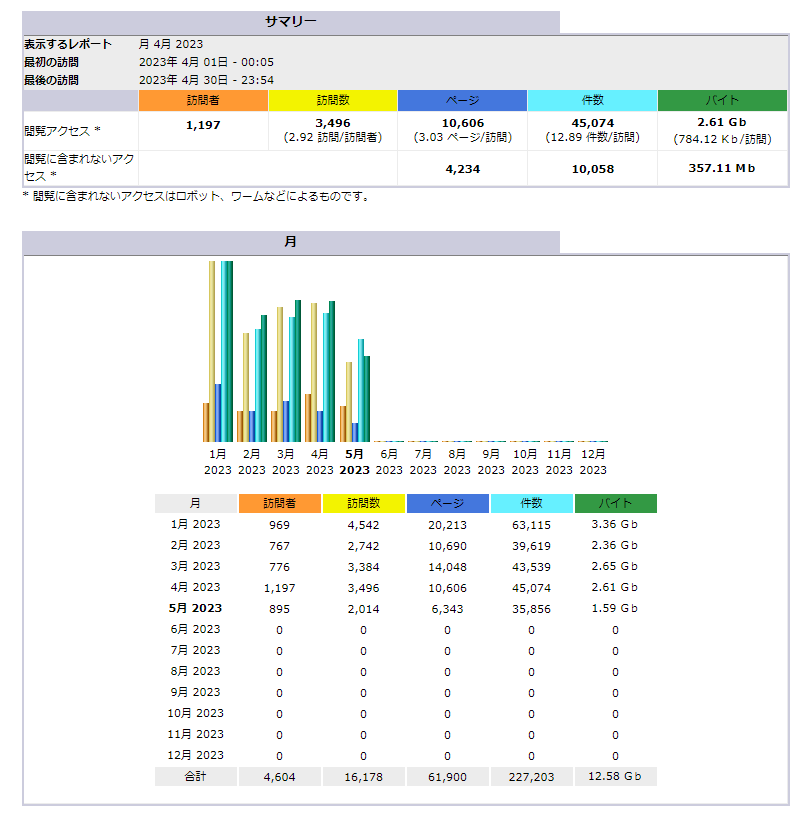Click the 12月 2023 label under the chart
This screenshot has width=796, height=817.
[x=593, y=462]
